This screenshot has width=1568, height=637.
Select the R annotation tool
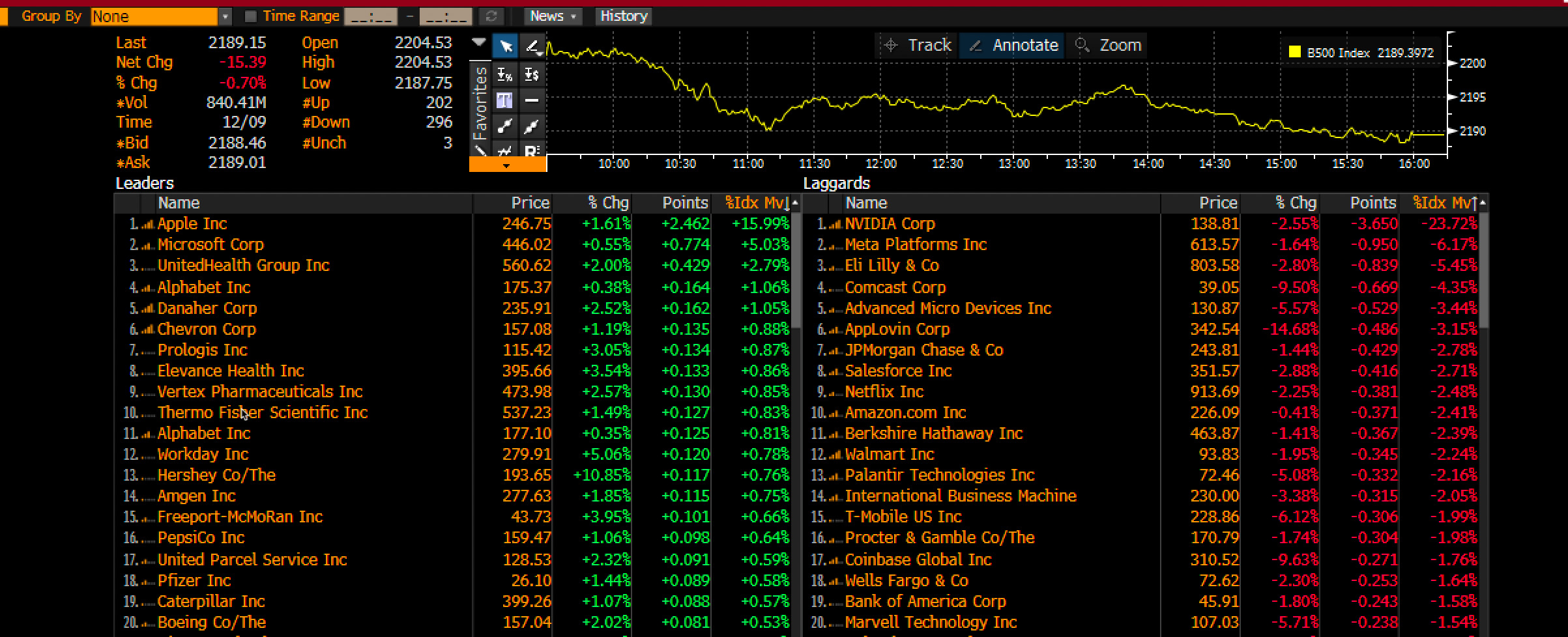532,150
